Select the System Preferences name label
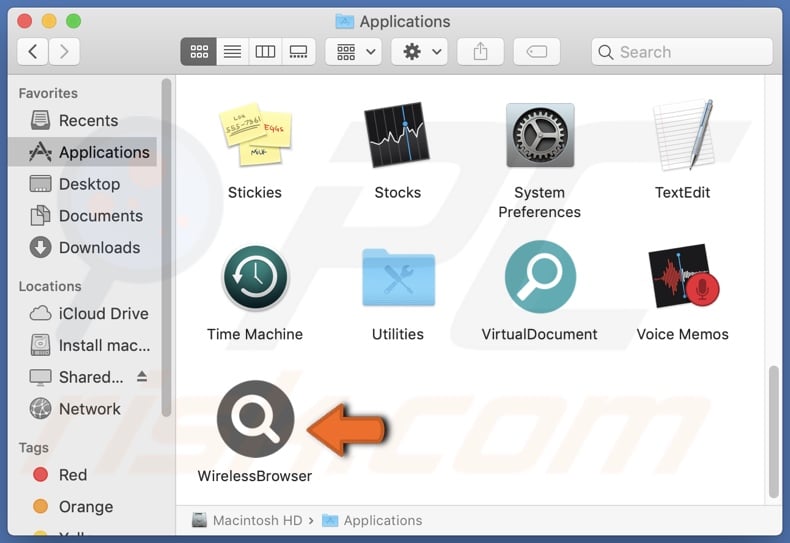Screen dimensions: 790x543 click(x=540, y=202)
